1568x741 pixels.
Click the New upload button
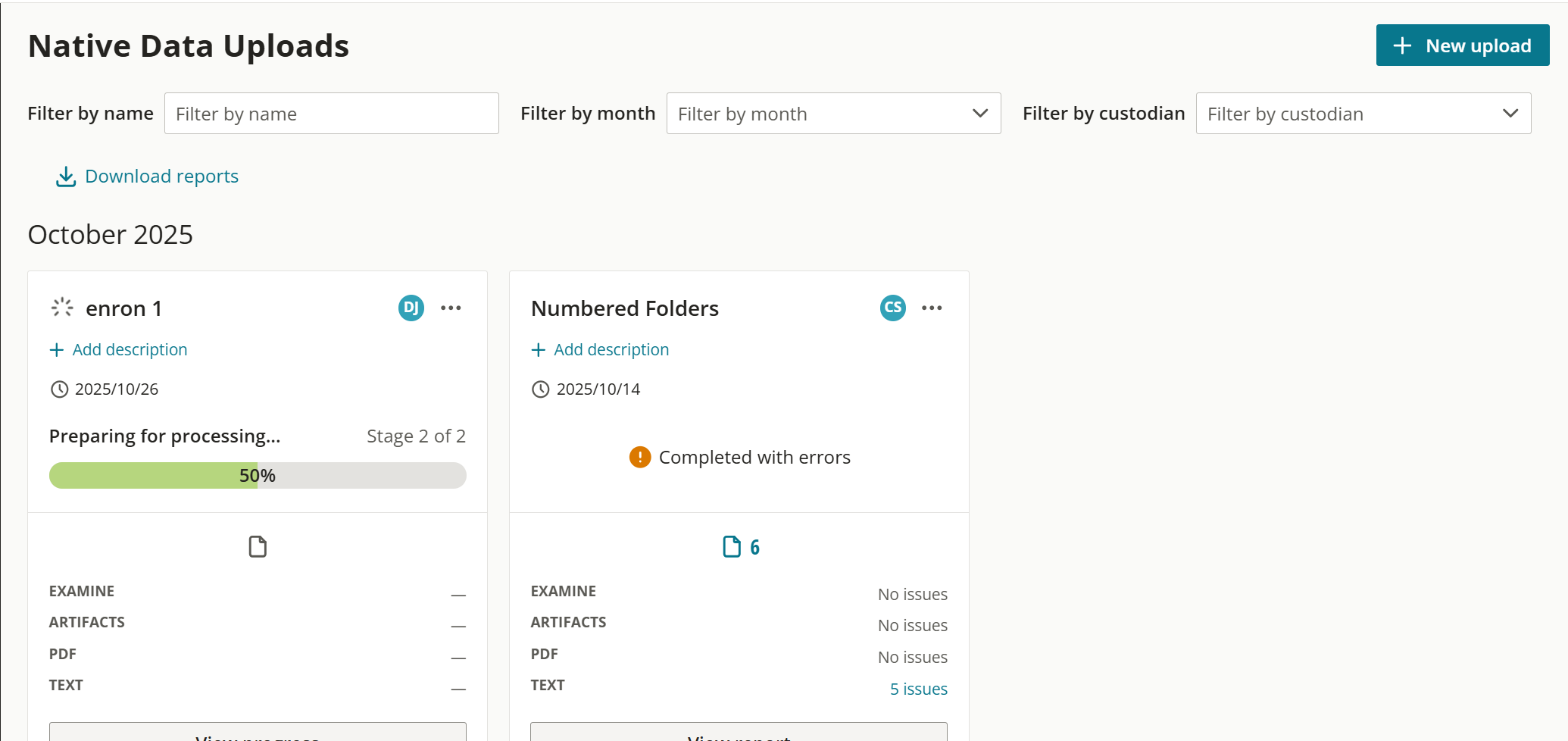[1462, 45]
